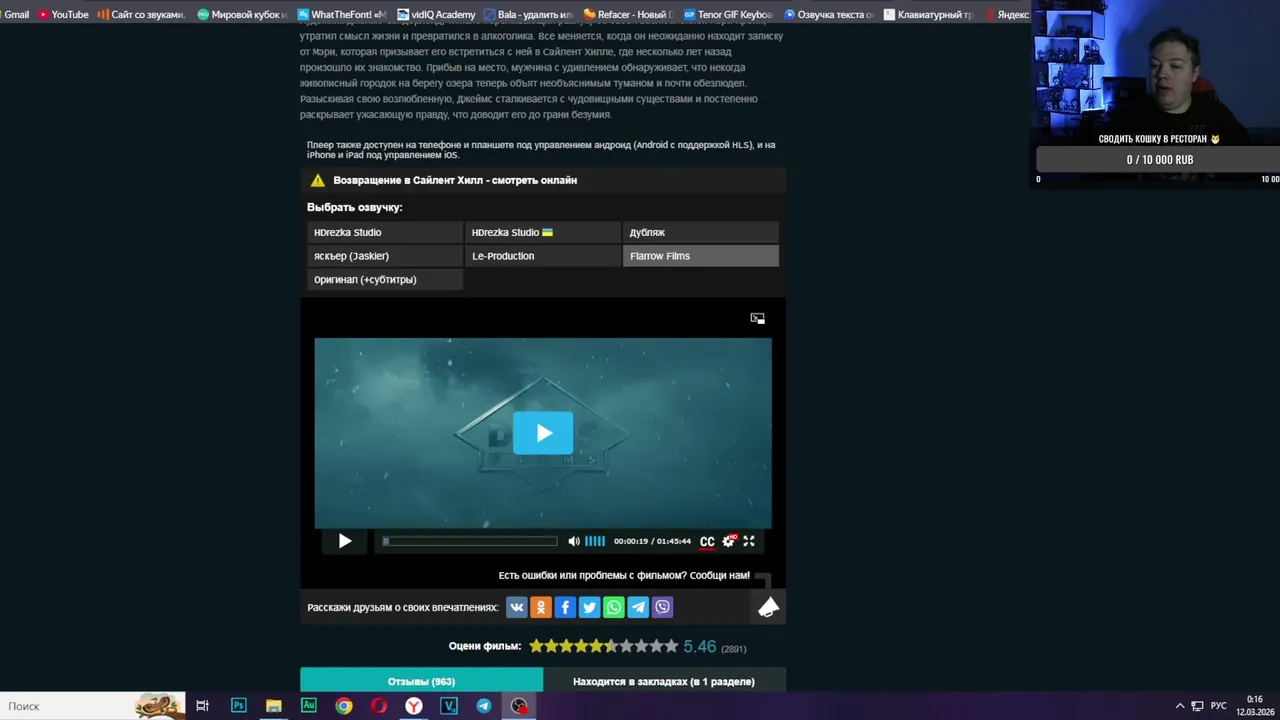This screenshot has height=720, width=1280.
Task: Open the Мировой кубок bookmark
Action: [x=242, y=15]
